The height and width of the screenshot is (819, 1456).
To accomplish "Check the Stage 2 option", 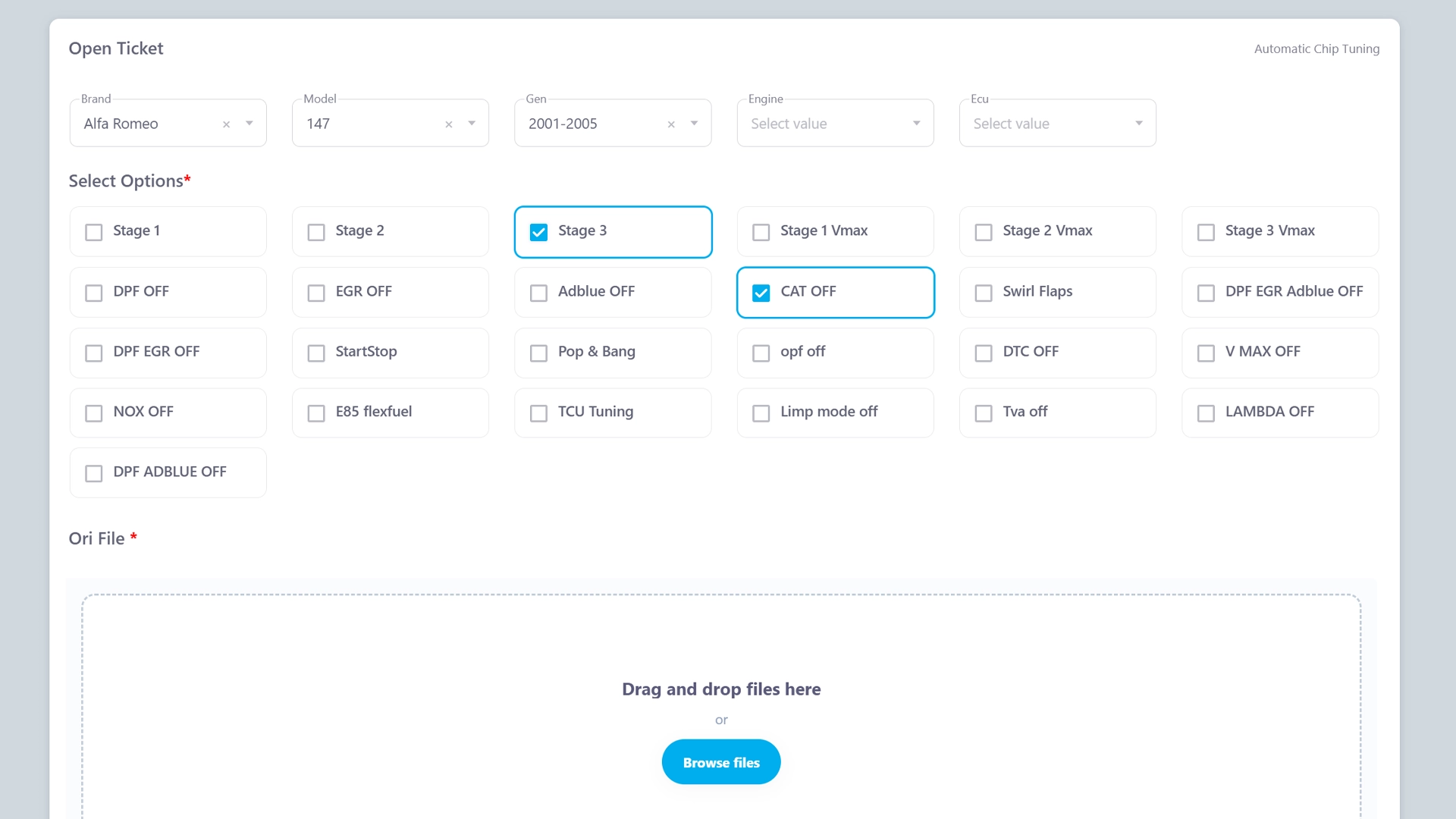I will 316,232.
